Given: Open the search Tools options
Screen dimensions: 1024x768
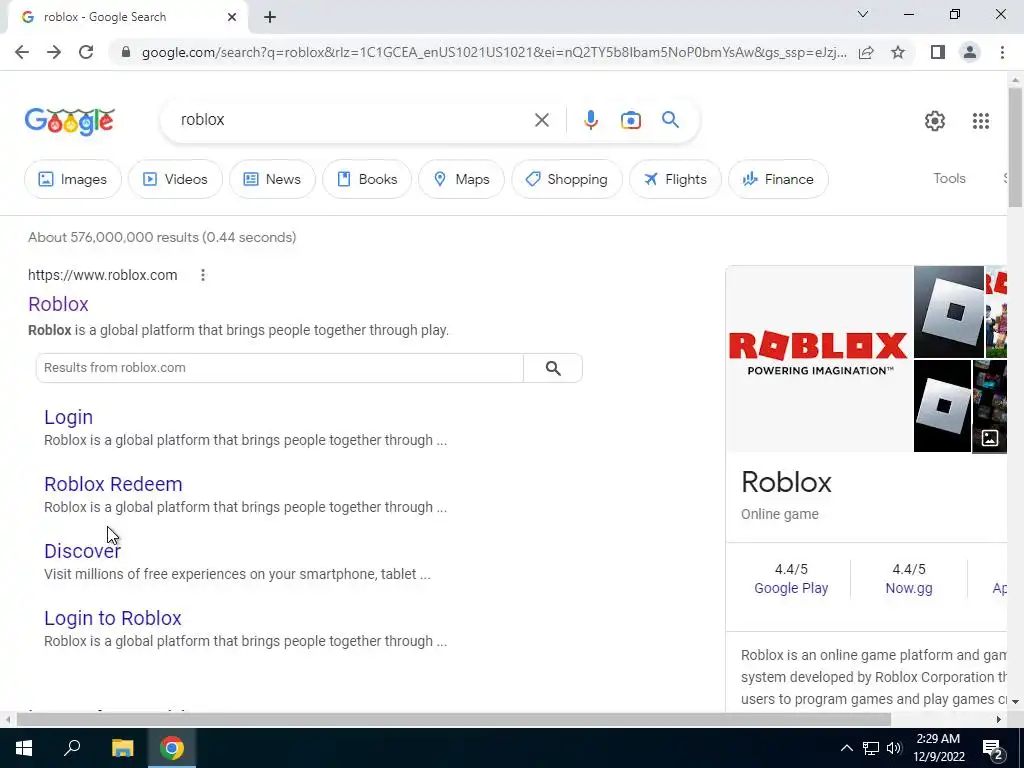Looking at the screenshot, I should pos(949,178).
